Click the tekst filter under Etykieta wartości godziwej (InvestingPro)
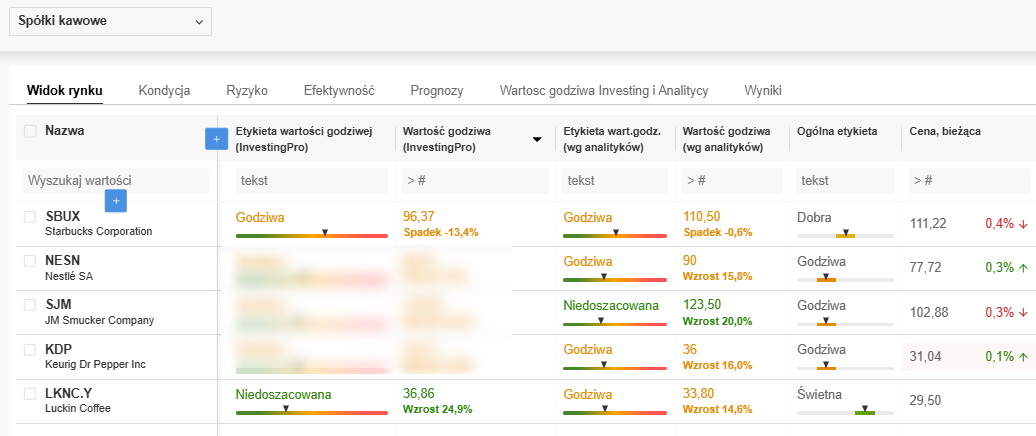The image size is (1036, 436). 311,180
